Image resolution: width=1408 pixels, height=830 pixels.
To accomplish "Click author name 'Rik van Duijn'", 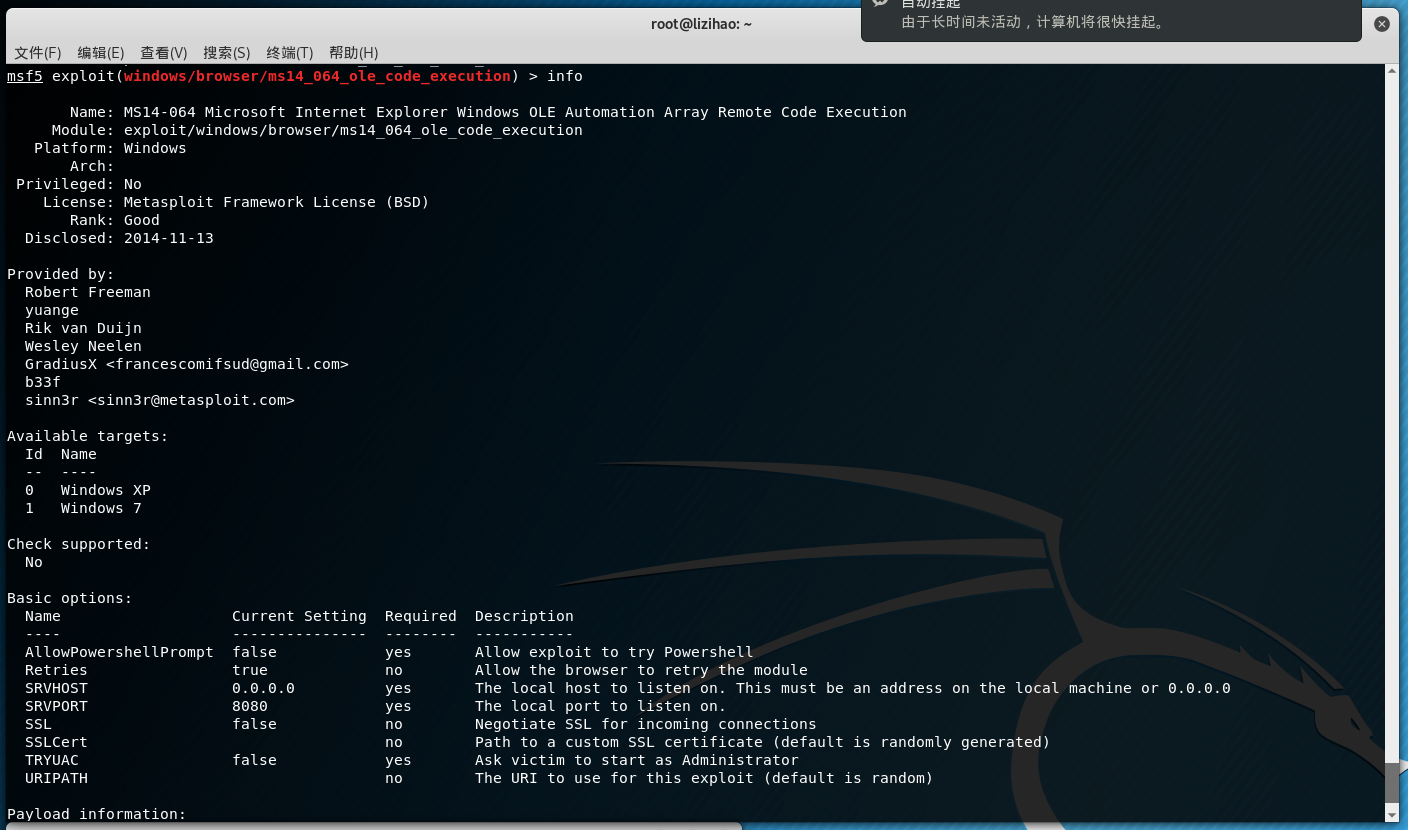I will [x=83, y=328].
